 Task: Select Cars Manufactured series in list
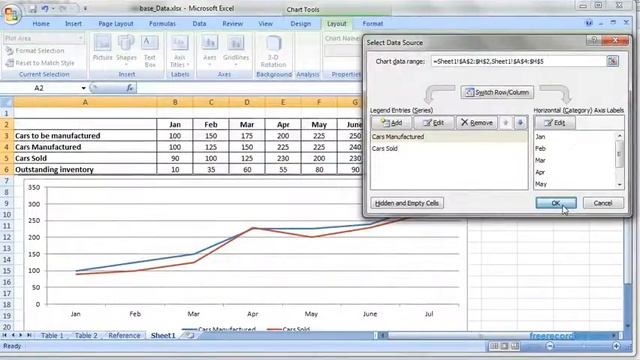pyautogui.click(x=449, y=137)
